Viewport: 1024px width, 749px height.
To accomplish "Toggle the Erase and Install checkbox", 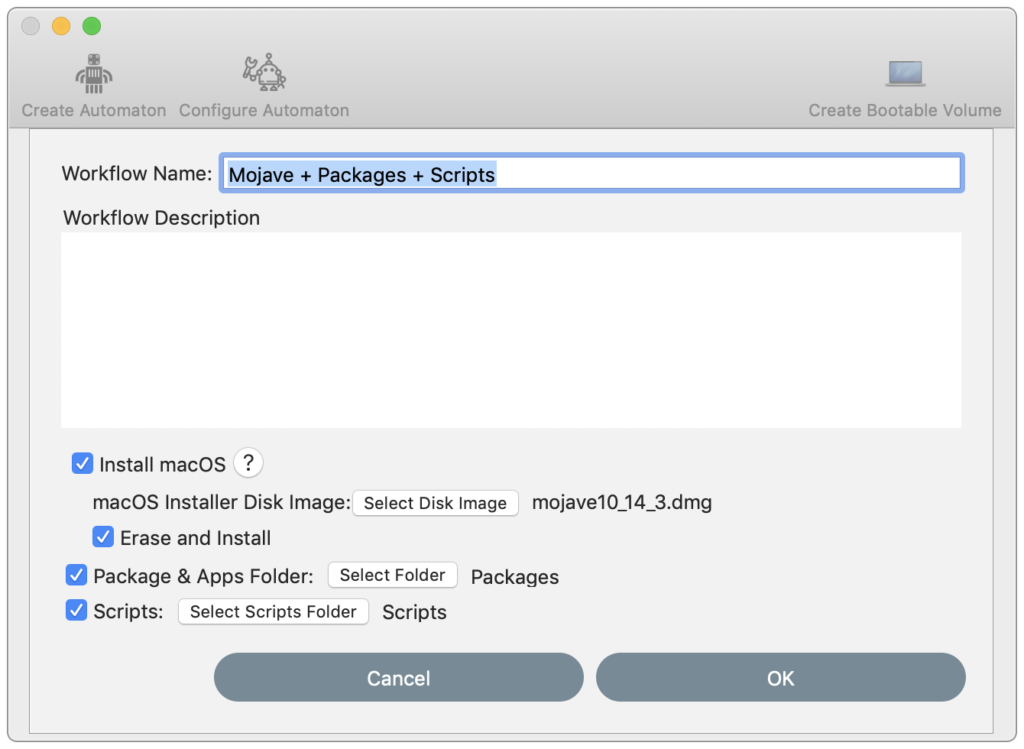I will [103, 537].
